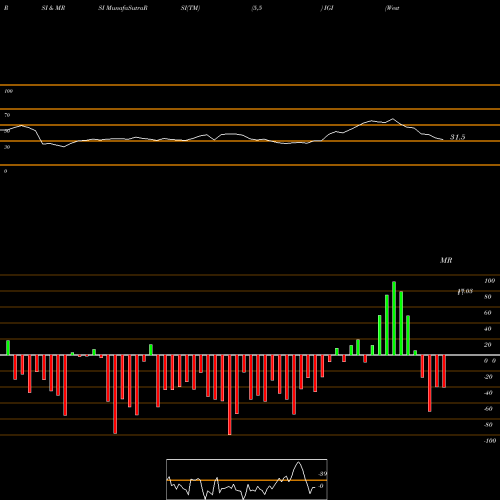This screenshot has width=500, height=500.
Task: Click the 'SI MunafaSutraR' header text
Action: (123, 8)
